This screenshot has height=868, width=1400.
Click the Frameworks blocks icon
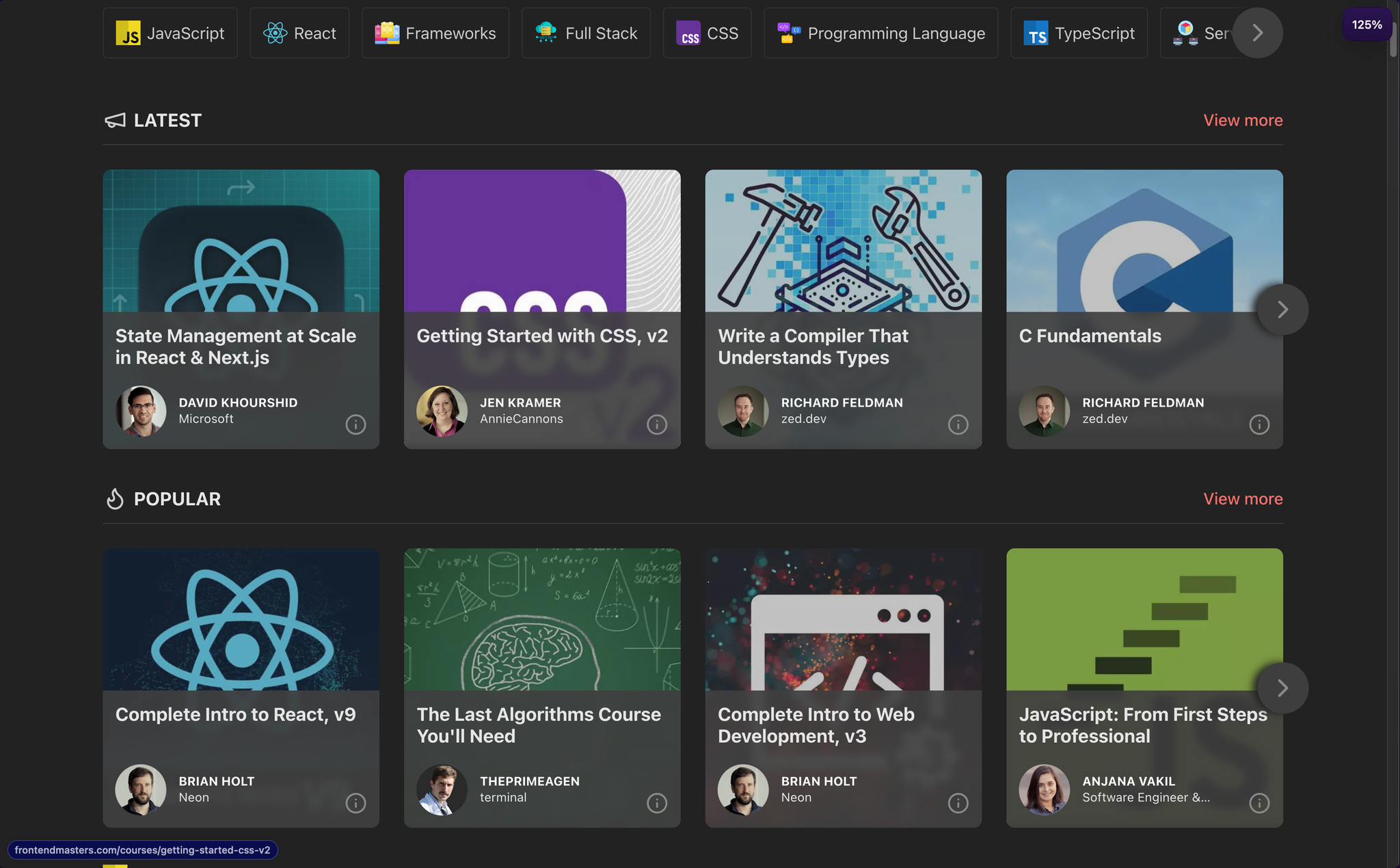tap(387, 33)
